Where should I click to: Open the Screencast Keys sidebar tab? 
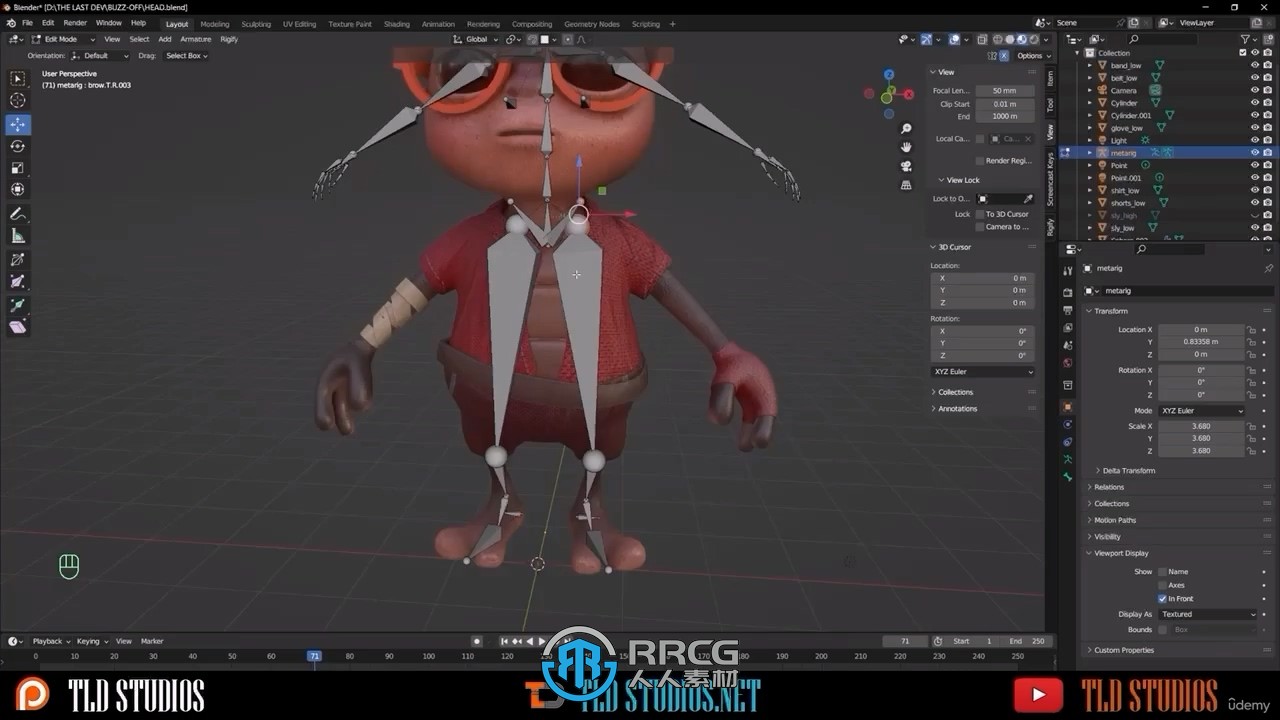(1050, 180)
